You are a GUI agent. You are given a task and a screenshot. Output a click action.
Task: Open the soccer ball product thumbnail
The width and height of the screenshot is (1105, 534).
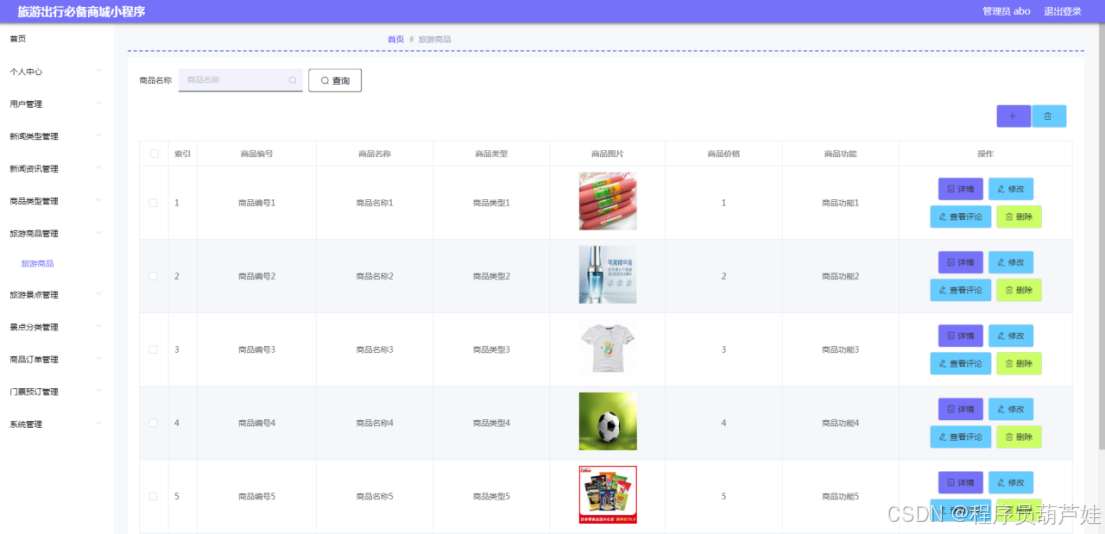607,421
